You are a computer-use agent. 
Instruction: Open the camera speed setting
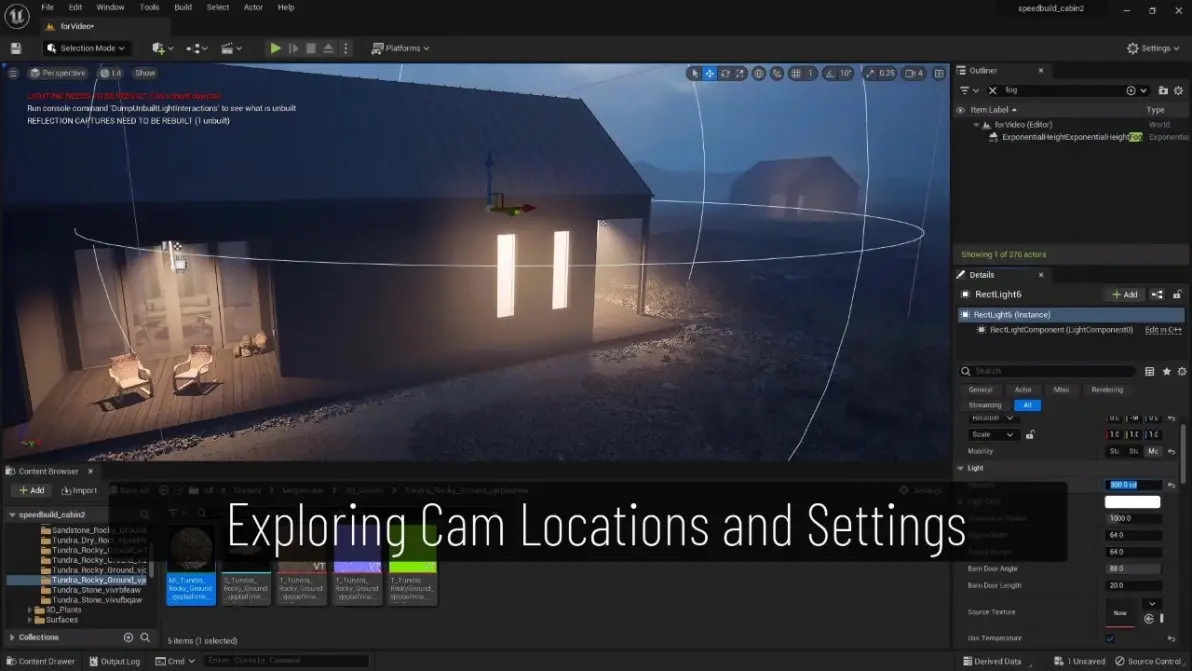tap(914, 73)
